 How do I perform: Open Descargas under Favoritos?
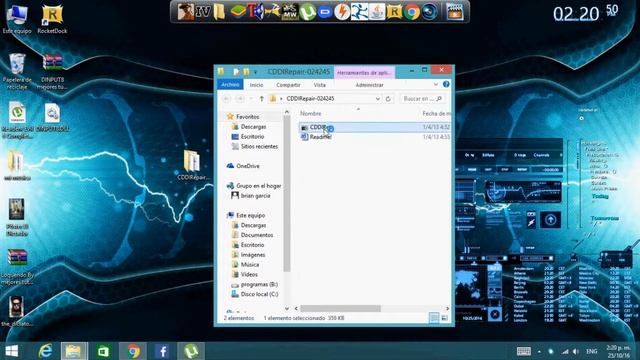coord(253,127)
